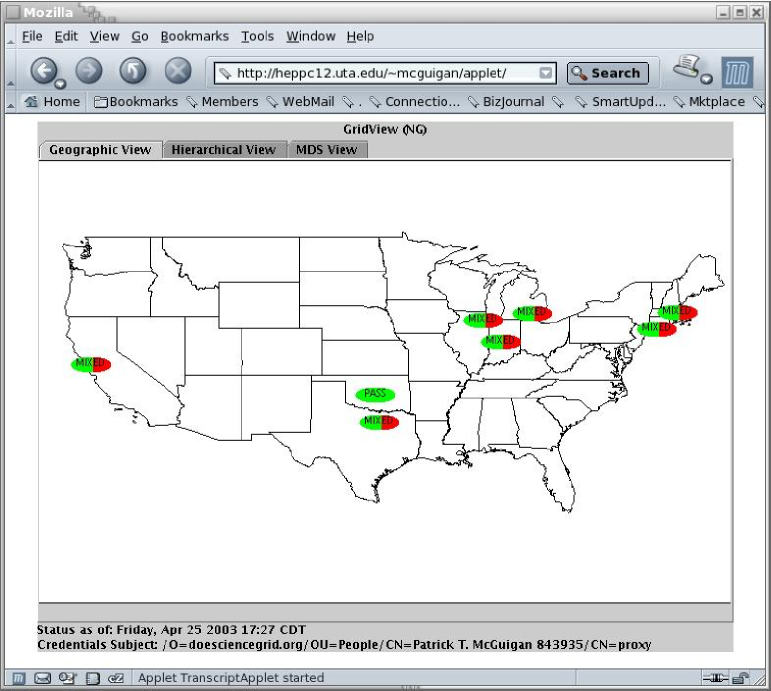This screenshot has height=691, width=771.
Task: Switch to the MDS View tab
Action: (x=326, y=150)
